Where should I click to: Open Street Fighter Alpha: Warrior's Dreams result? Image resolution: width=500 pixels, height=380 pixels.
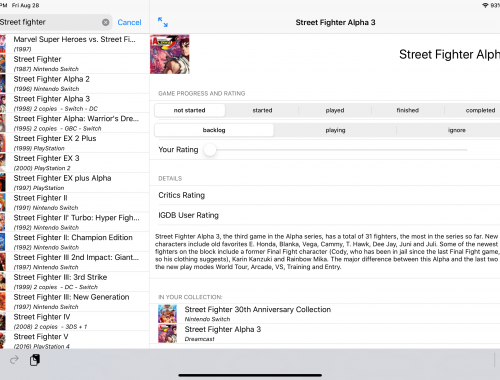(x=75, y=123)
